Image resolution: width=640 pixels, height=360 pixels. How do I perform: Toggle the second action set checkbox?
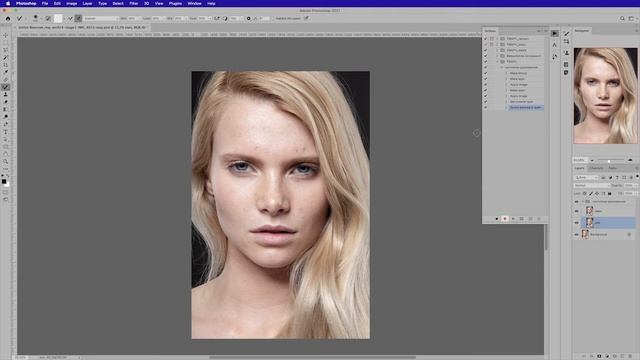tap(485, 44)
